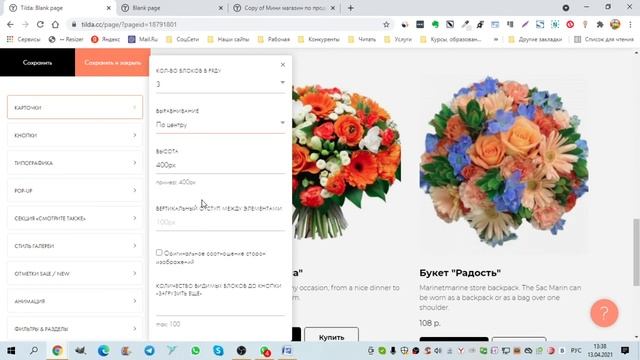This screenshot has height=360, width=640.
Task: Open the eyedropper color picker extension
Action: tap(465, 24)
